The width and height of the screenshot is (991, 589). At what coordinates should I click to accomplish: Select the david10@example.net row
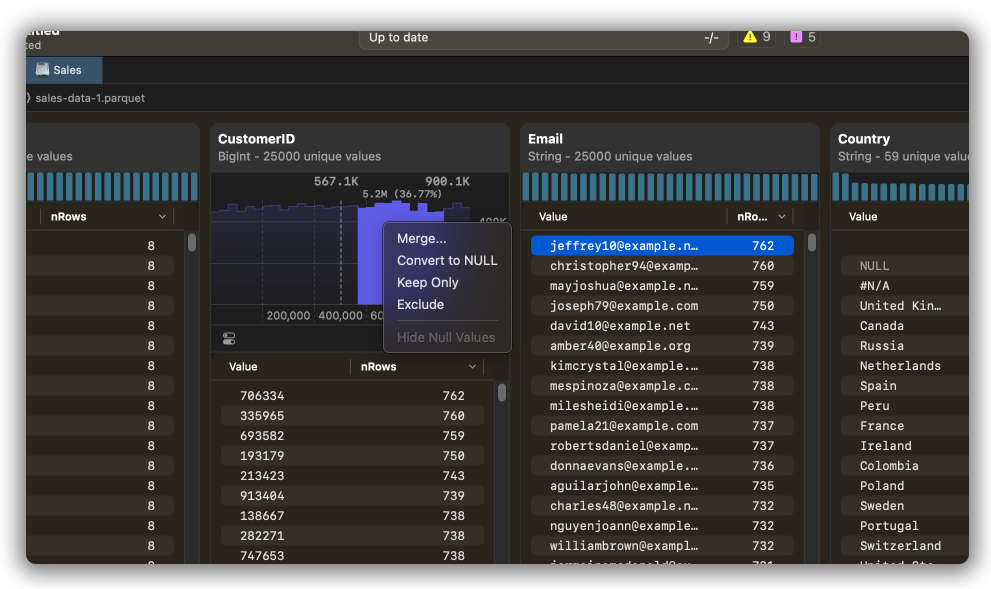pyautogui.click(x=662, y=326)
